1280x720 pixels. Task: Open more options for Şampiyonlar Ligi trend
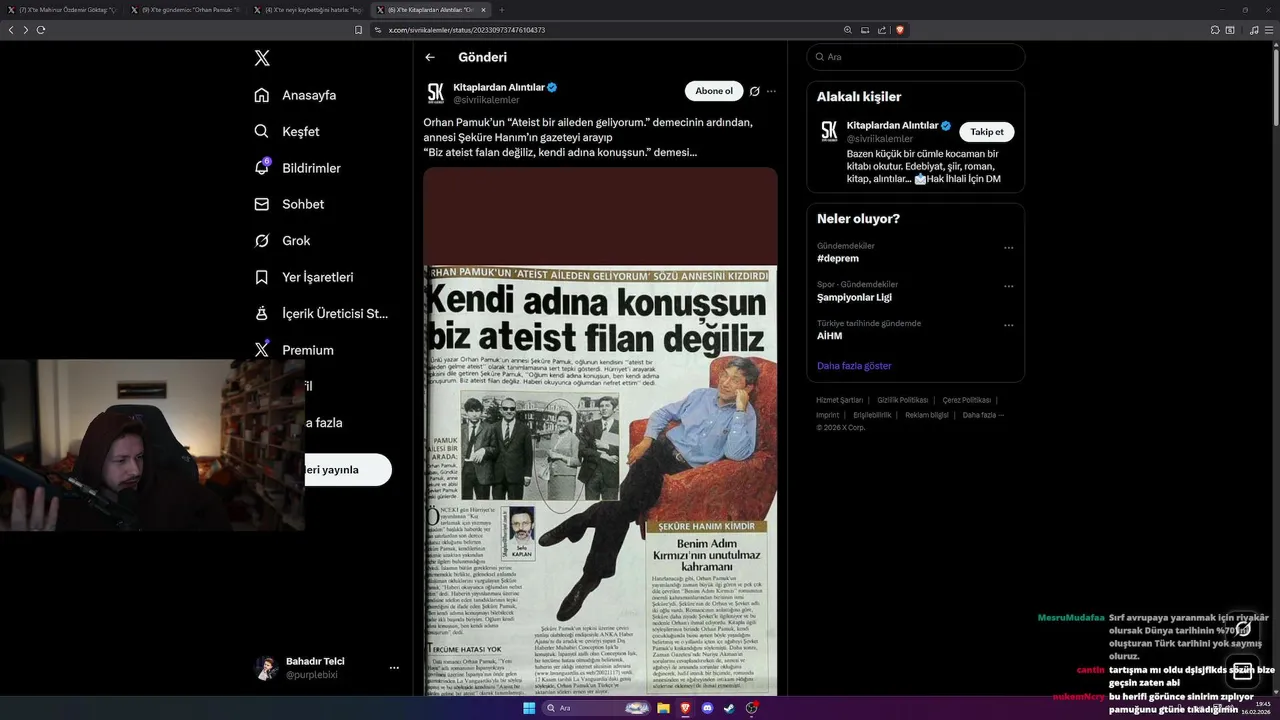pyautogui.click(x=1008, y=286)
